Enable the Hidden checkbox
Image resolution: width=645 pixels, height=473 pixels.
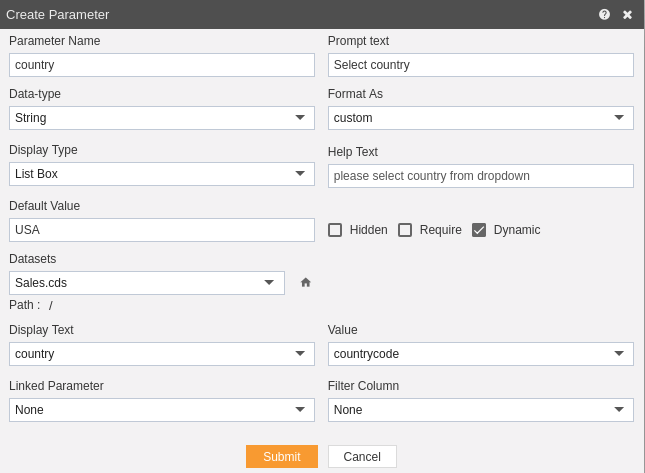[x=335, y=230]
